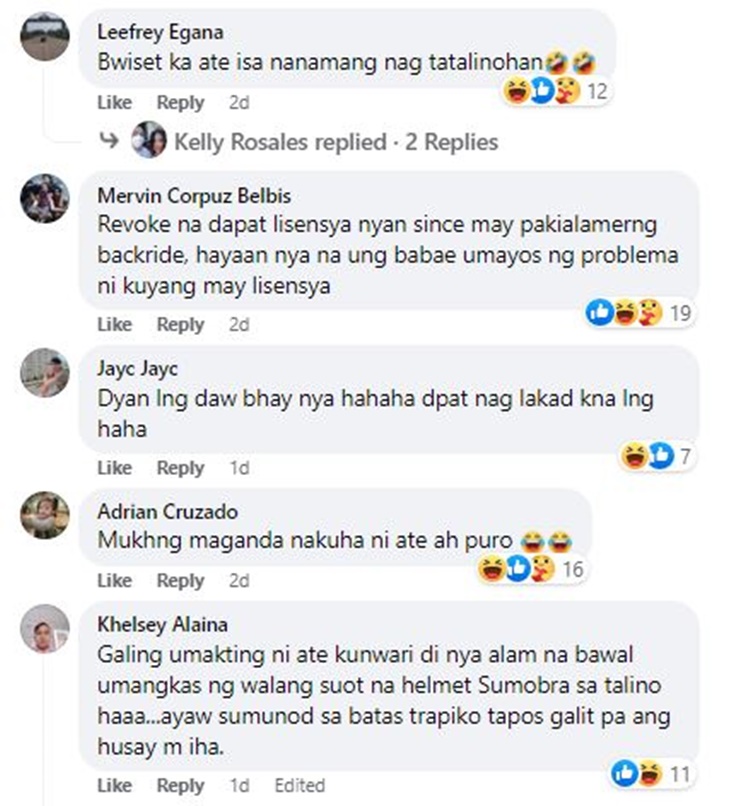750x806 pixels.
Task: Visit Khelsey Alaina's profile via name
Action: point(162,625)
